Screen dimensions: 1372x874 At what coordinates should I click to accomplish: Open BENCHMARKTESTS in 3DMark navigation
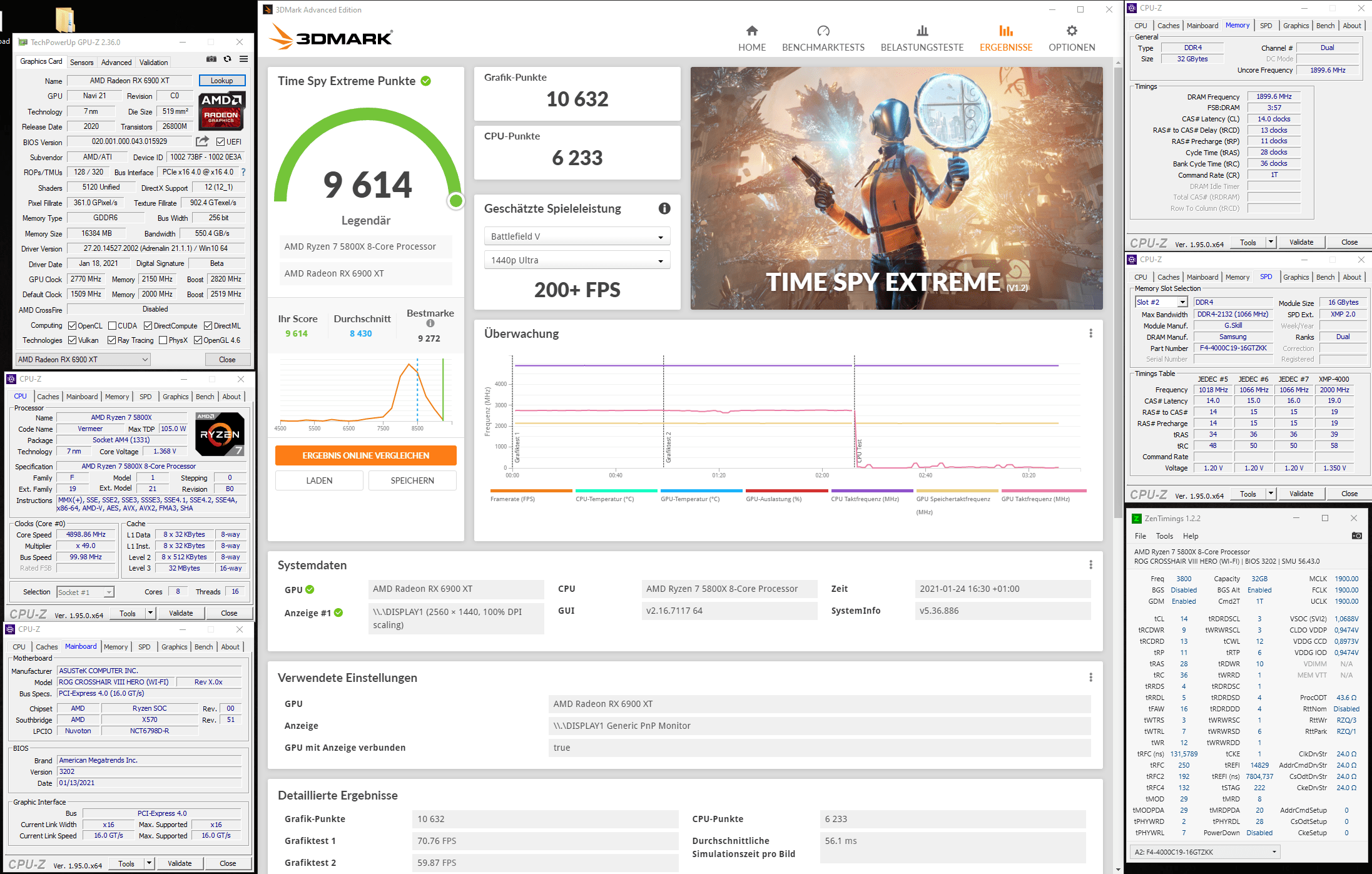823,38
